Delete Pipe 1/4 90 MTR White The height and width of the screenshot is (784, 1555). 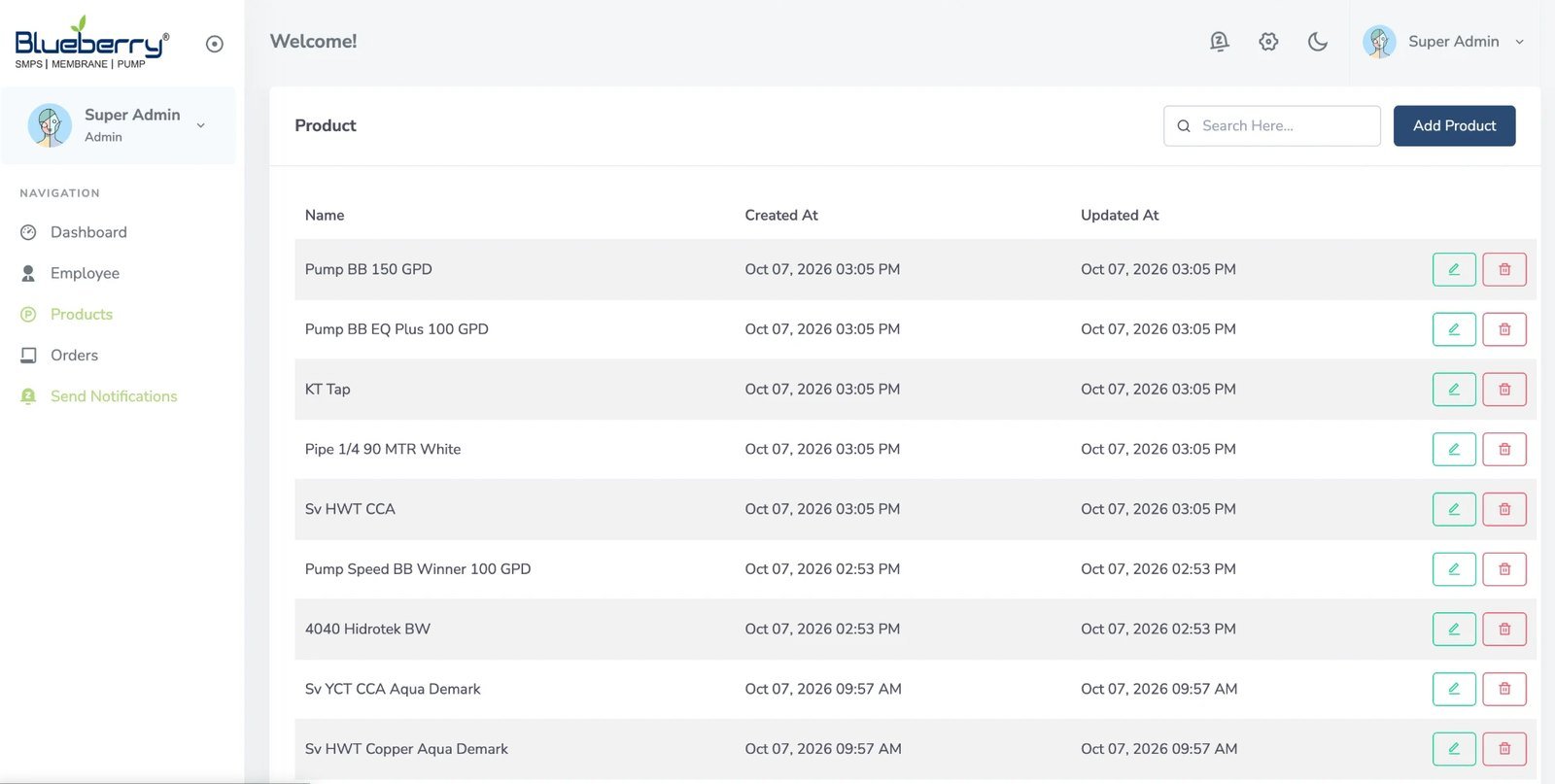tap(1504, 449)
